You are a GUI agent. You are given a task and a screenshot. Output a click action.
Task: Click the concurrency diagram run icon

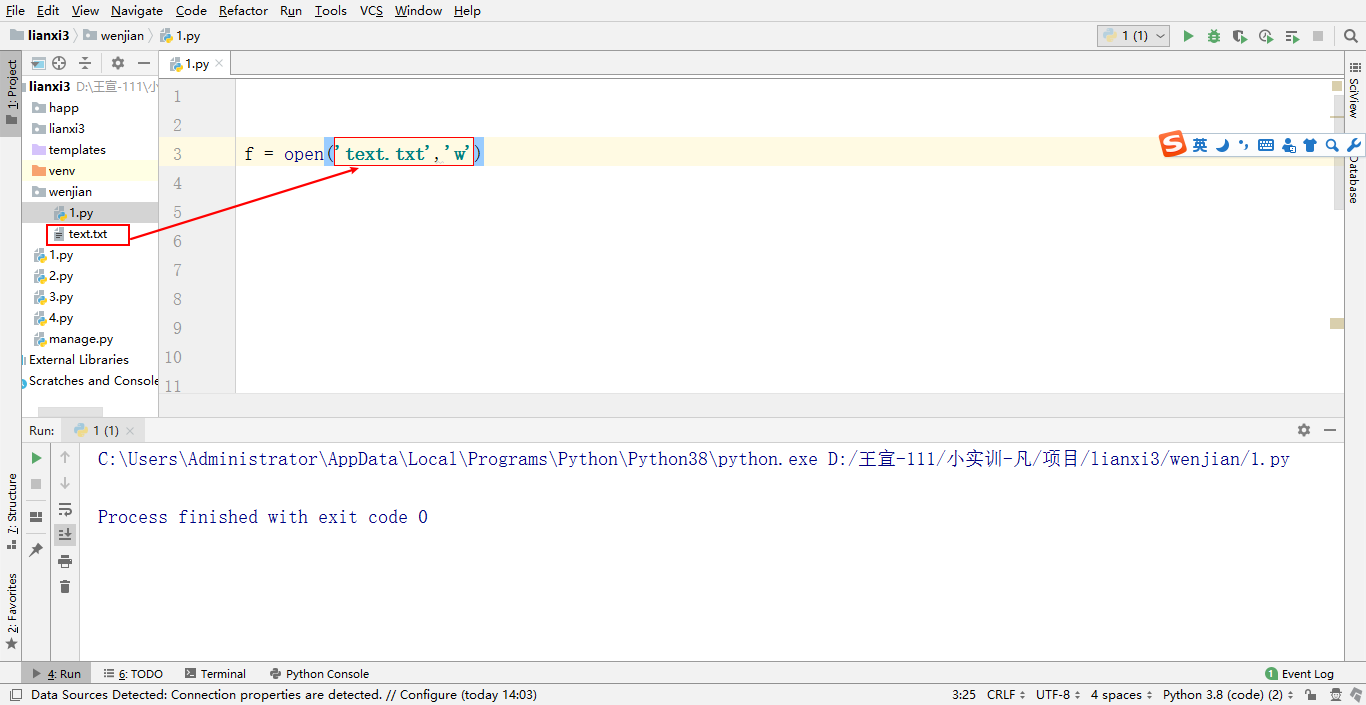1292,36
